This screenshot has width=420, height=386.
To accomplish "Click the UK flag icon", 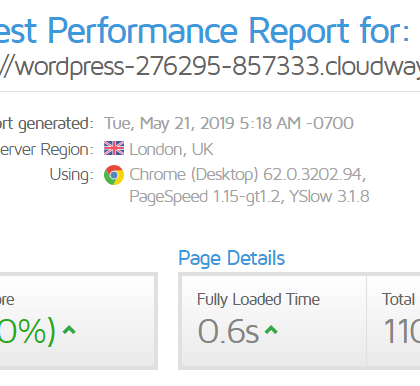I will [x=114, y=148].
